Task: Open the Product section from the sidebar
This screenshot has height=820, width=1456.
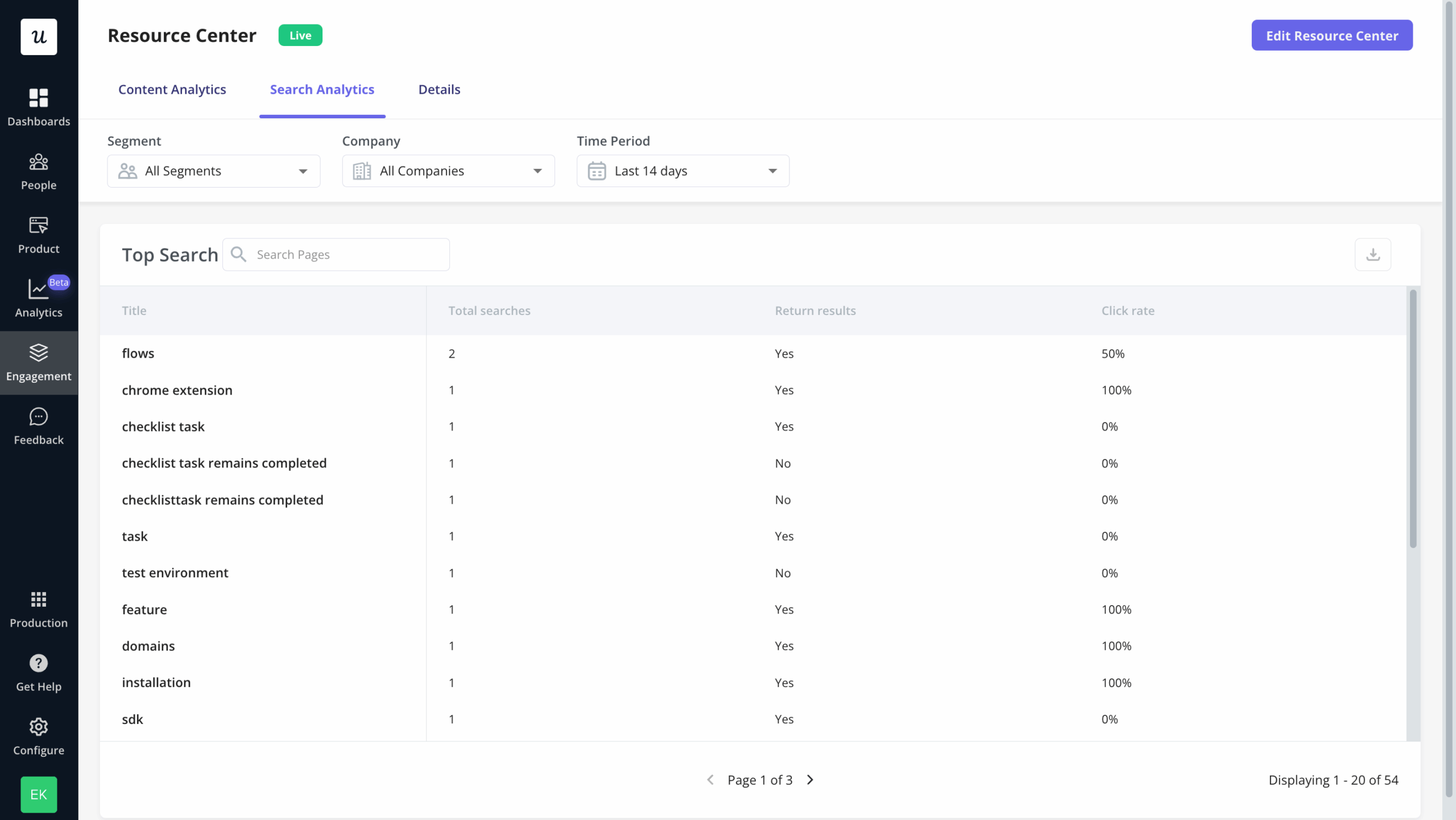Action: [x=38, y=234]
